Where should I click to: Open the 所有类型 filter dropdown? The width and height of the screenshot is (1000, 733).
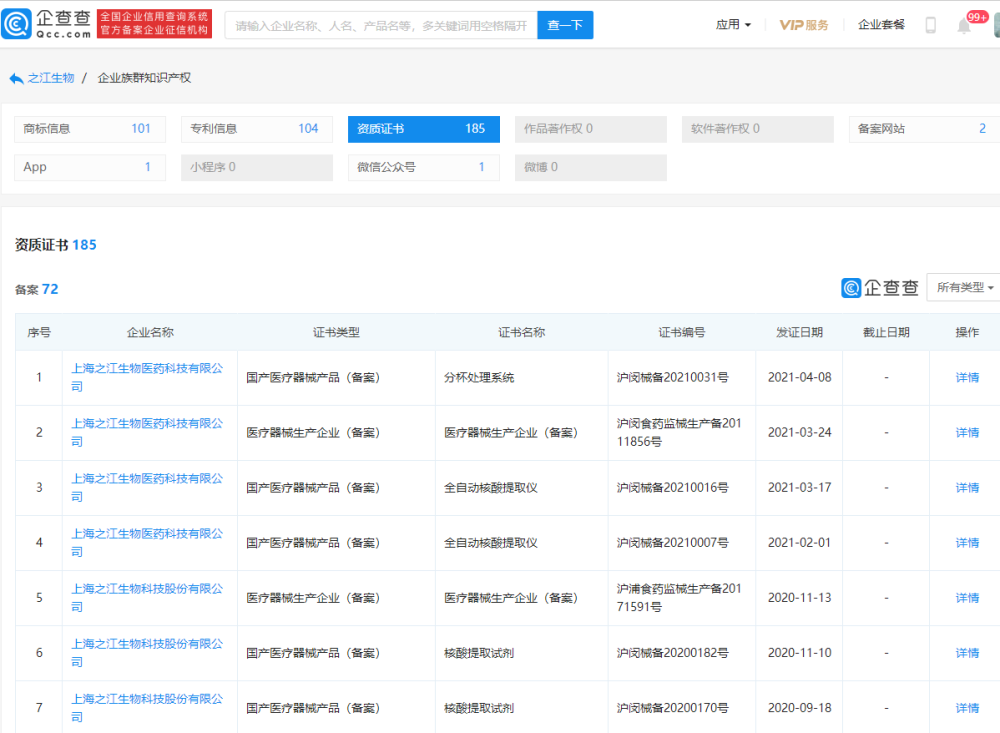coord(964,288)
